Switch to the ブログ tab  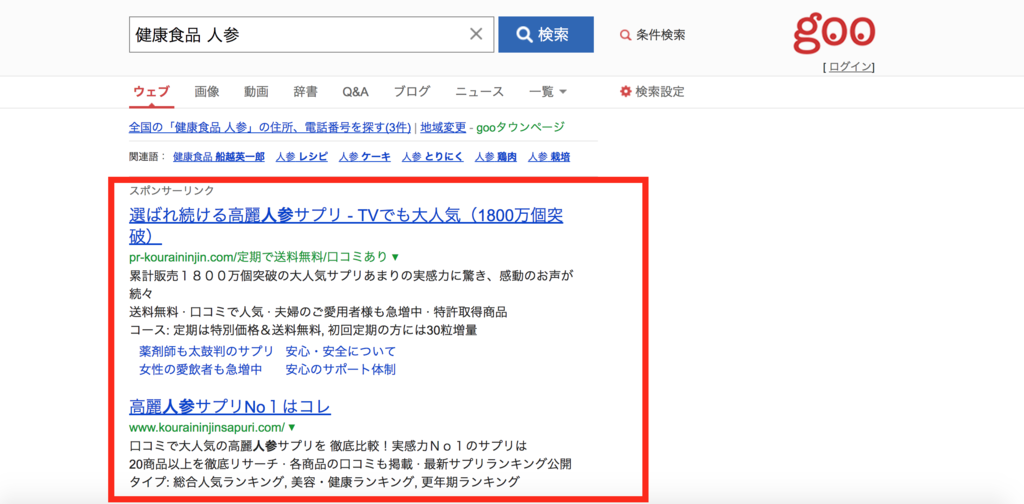click(412, 91)
